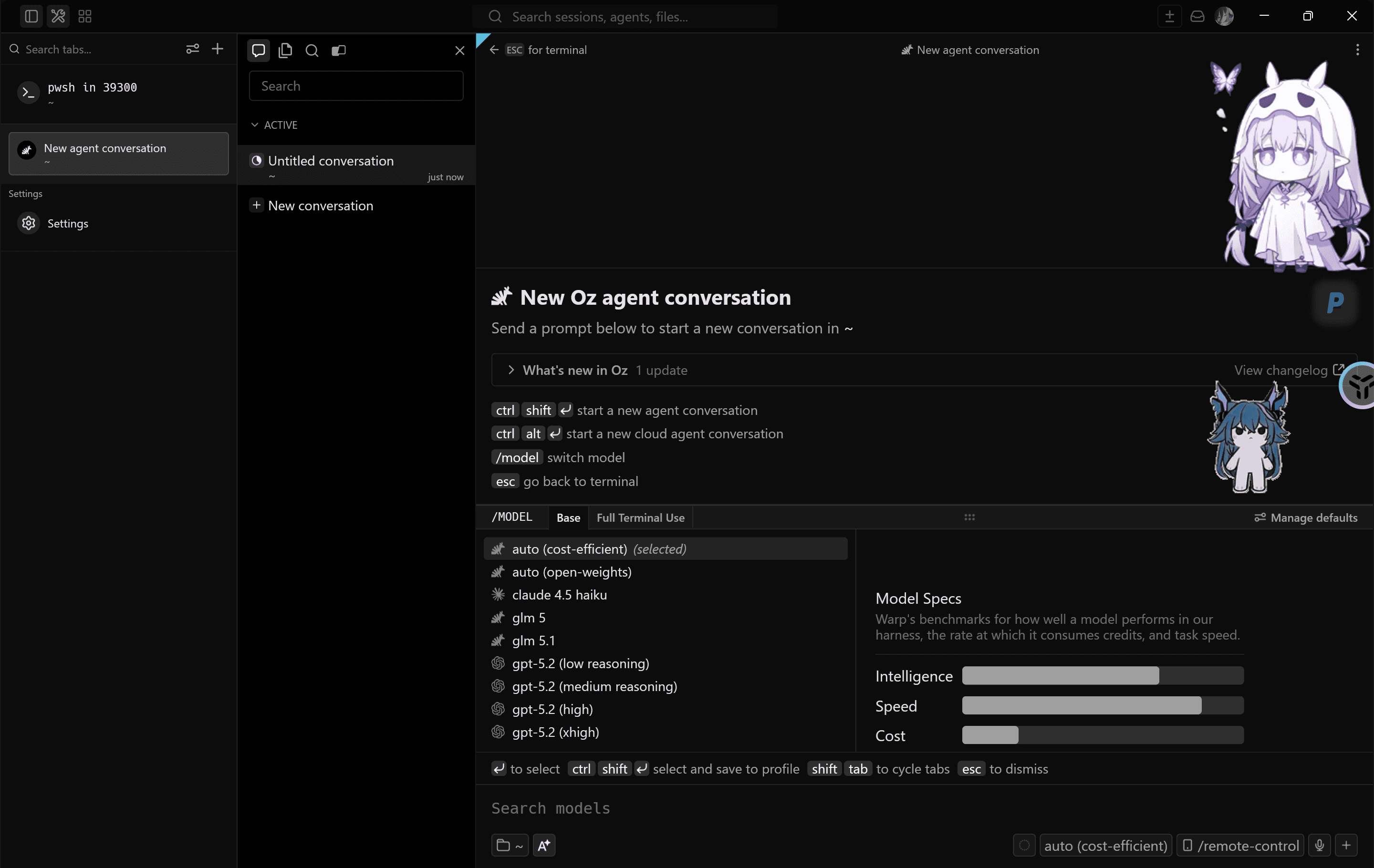The image size is (1374, 868).
Task: Focus the Search models input
Action: point(925,807)
